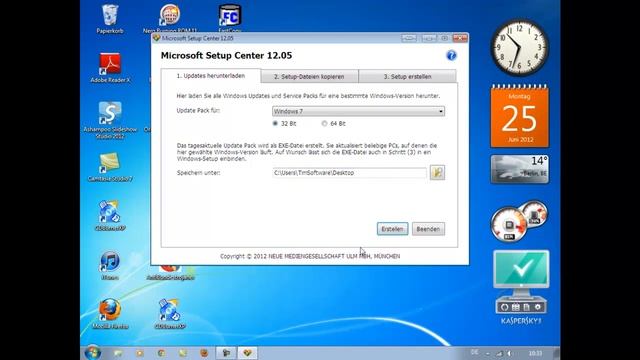Click the calendar gadget showing 25
This screenshot has height=360, width=640.
click(520, 116)
